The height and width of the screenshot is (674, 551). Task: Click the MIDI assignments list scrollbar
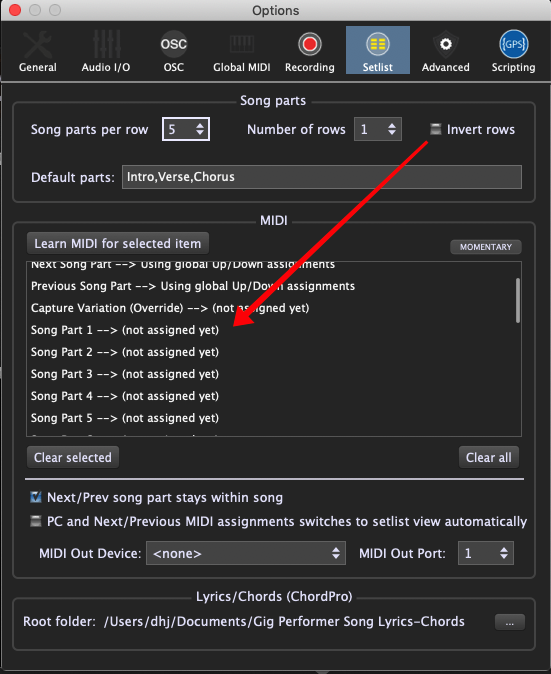(x=518, y=300)
